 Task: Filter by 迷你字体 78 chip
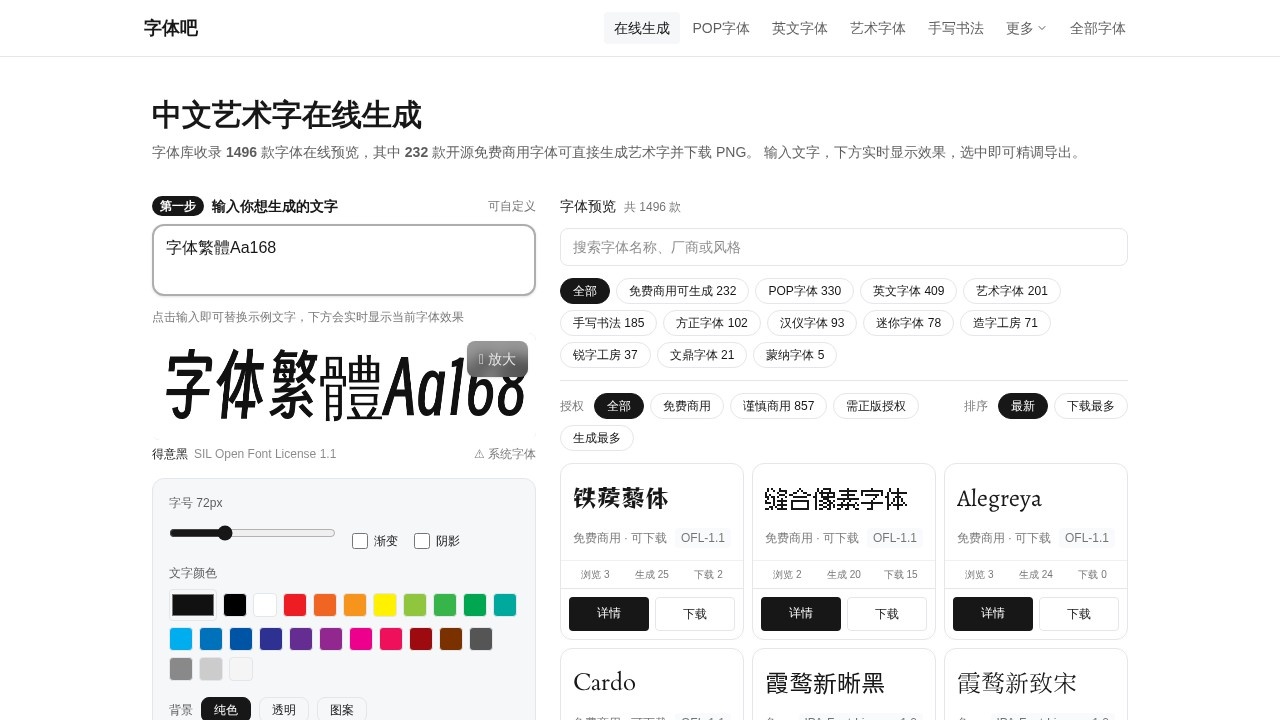click(x=909, y=323)
